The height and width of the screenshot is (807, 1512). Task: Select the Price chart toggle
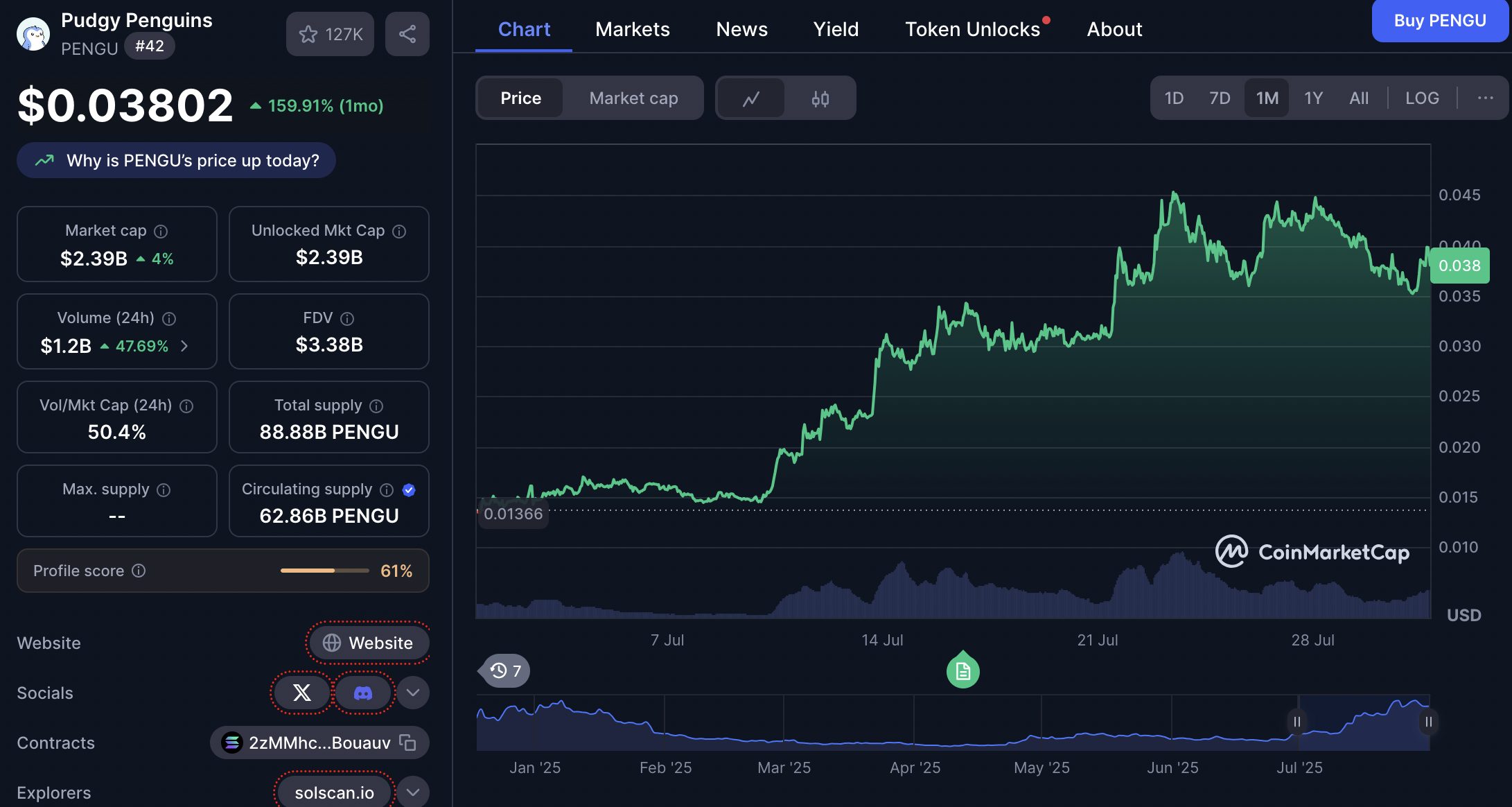pyautogui.click(x=520, y=98)
